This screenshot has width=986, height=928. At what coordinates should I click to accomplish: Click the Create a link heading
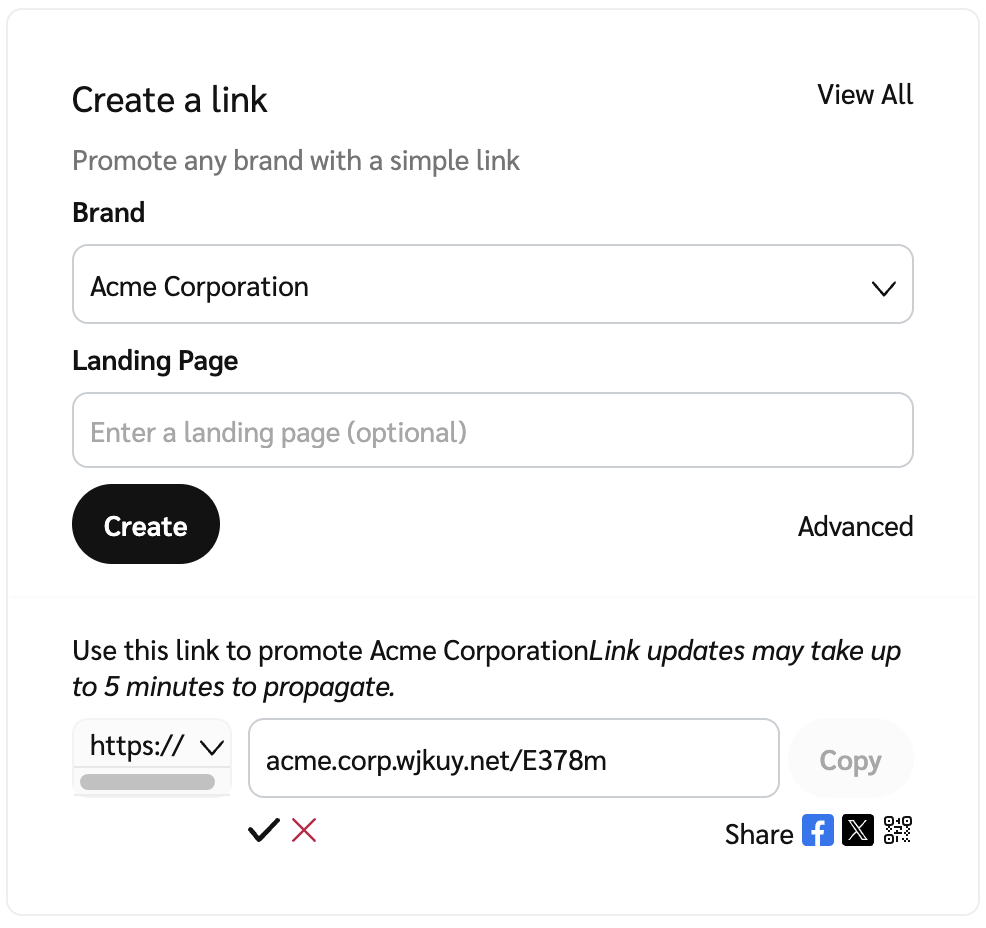click(170, 100)
